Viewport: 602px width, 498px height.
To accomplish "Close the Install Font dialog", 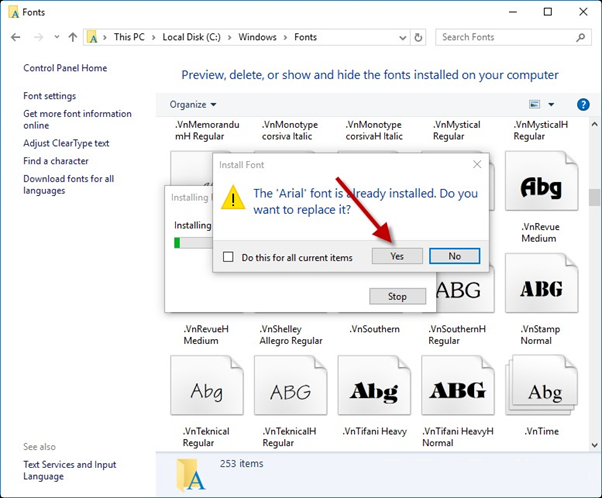I will coord(477,164).
